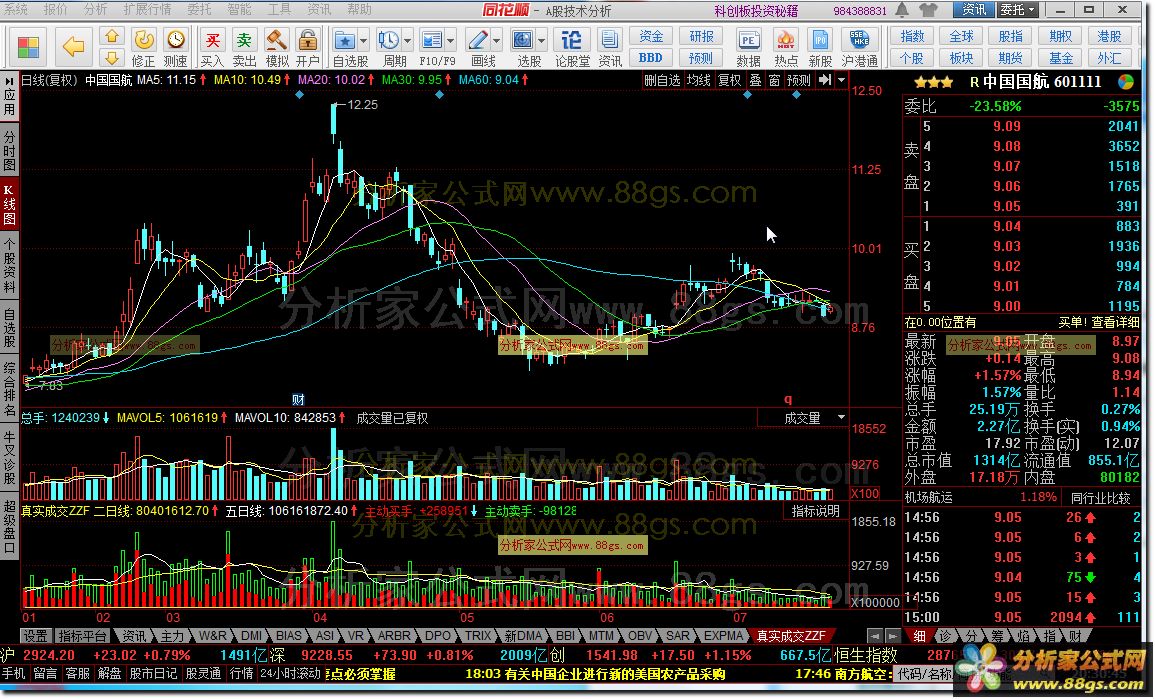Expand the 选股 dropdown arrow

pos(541,40)
